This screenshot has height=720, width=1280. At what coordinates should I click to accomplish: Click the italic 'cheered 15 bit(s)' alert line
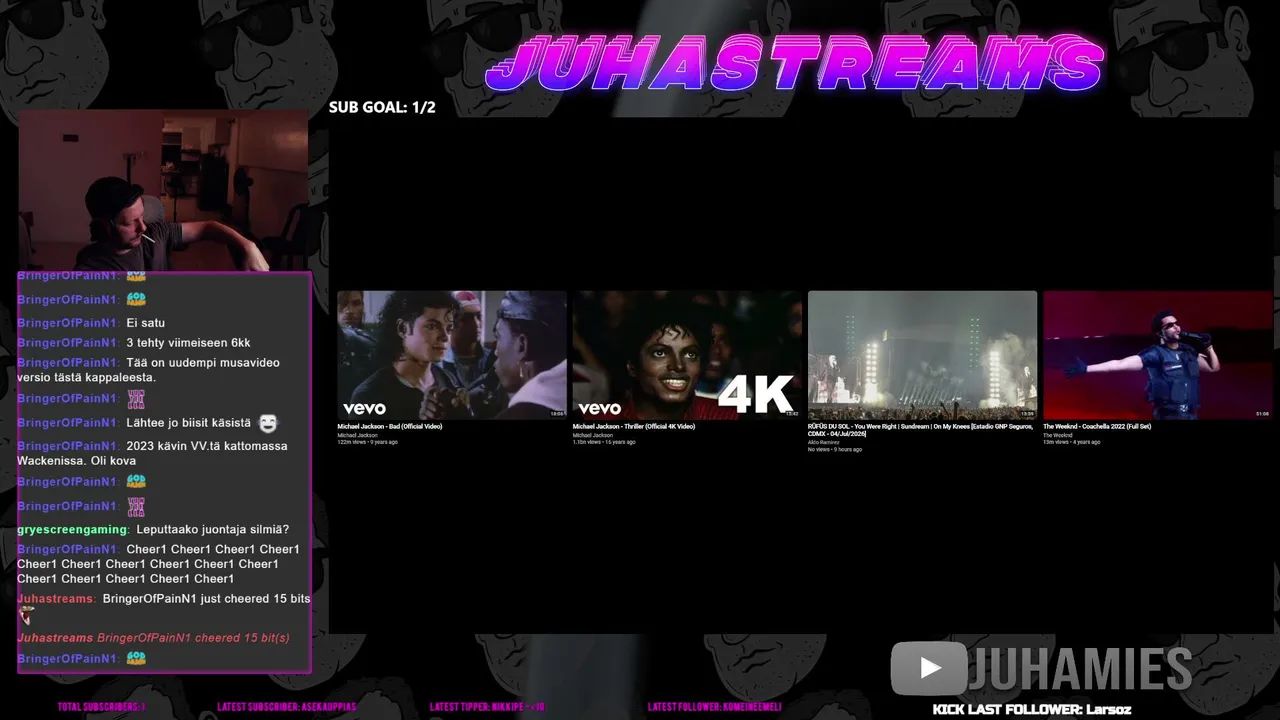pyautogui.click(x=153, y=638)
